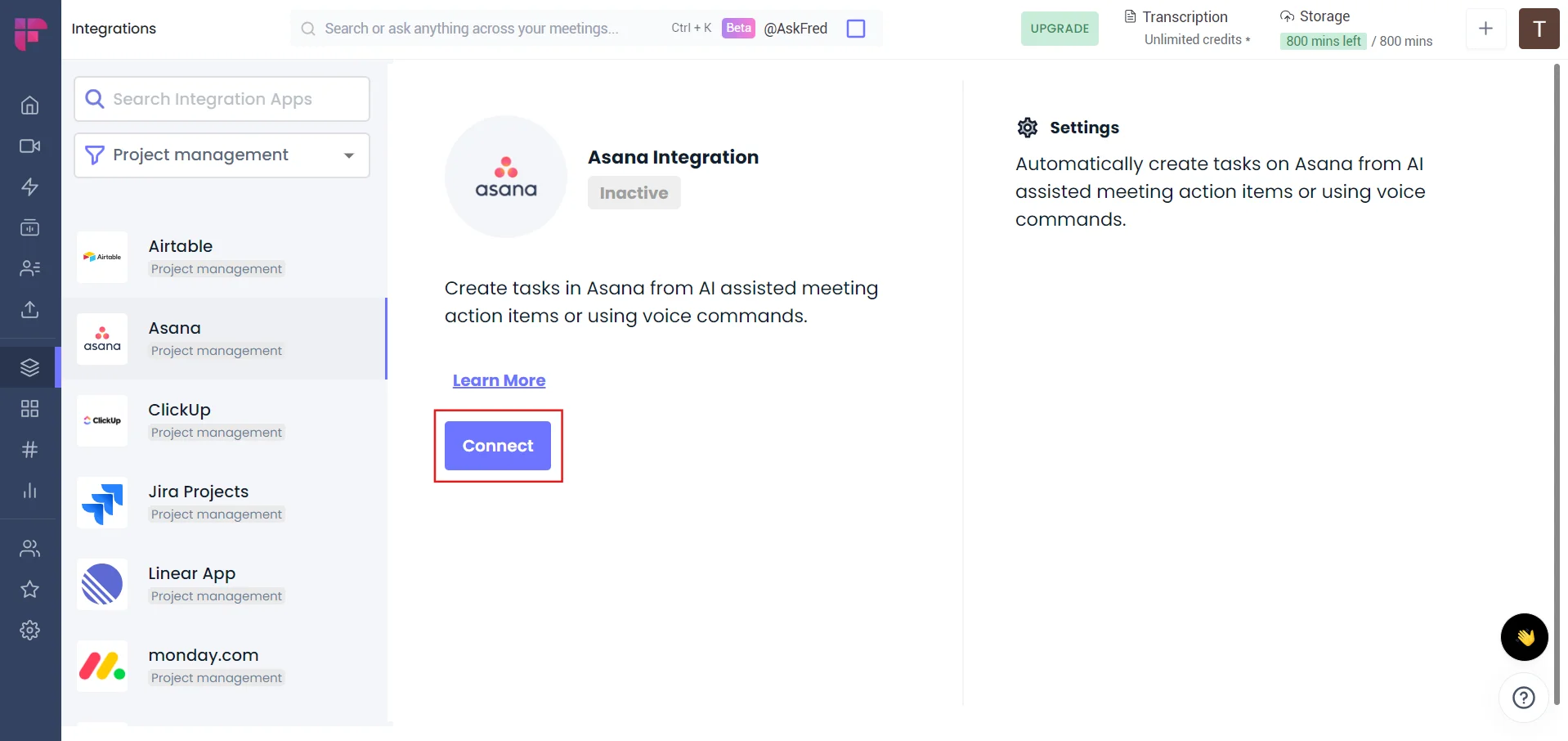Click the Connect button
This screenshot has height=741, width=1568.
pos(498,446)
